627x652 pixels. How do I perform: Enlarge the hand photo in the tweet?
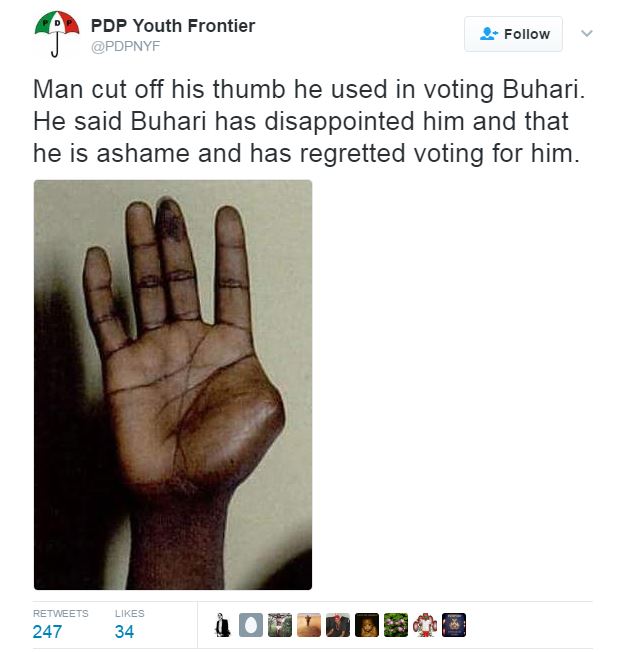tap(173, 384)
